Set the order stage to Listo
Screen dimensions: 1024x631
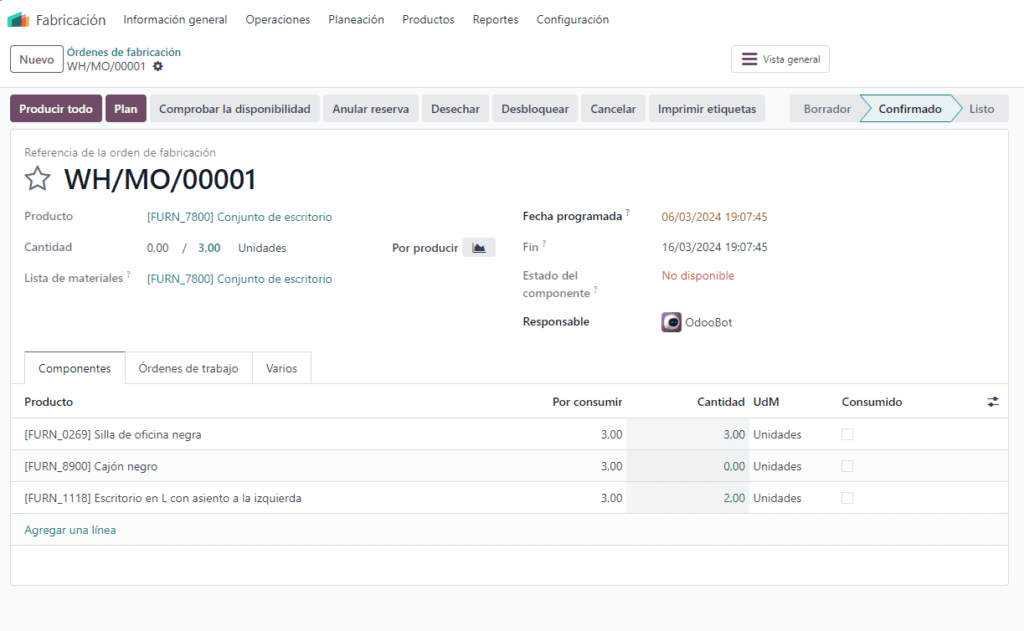(979, 108)
